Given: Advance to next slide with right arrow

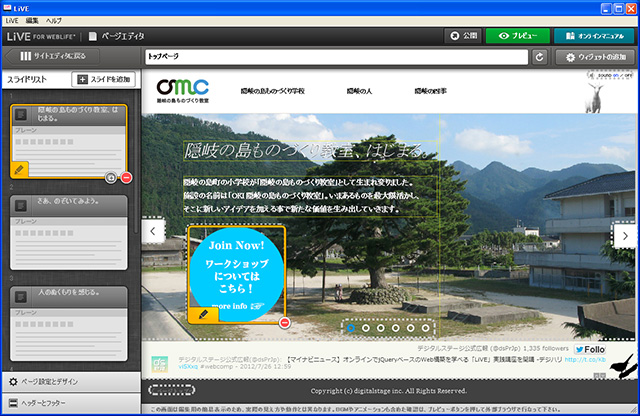Looking at the screenshot, I should coord(625,236).
